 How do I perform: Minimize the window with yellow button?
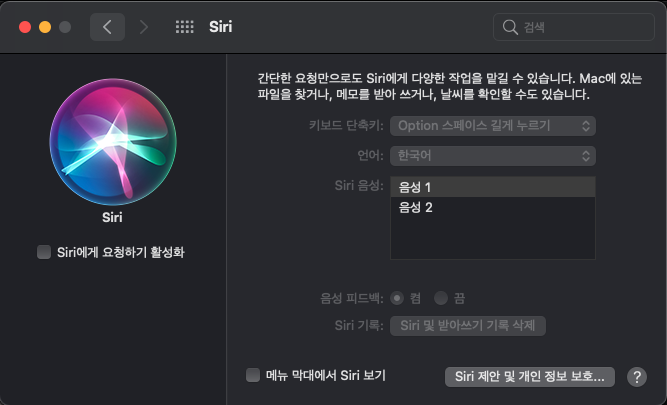pyautogui.click(x=45, y=27)
